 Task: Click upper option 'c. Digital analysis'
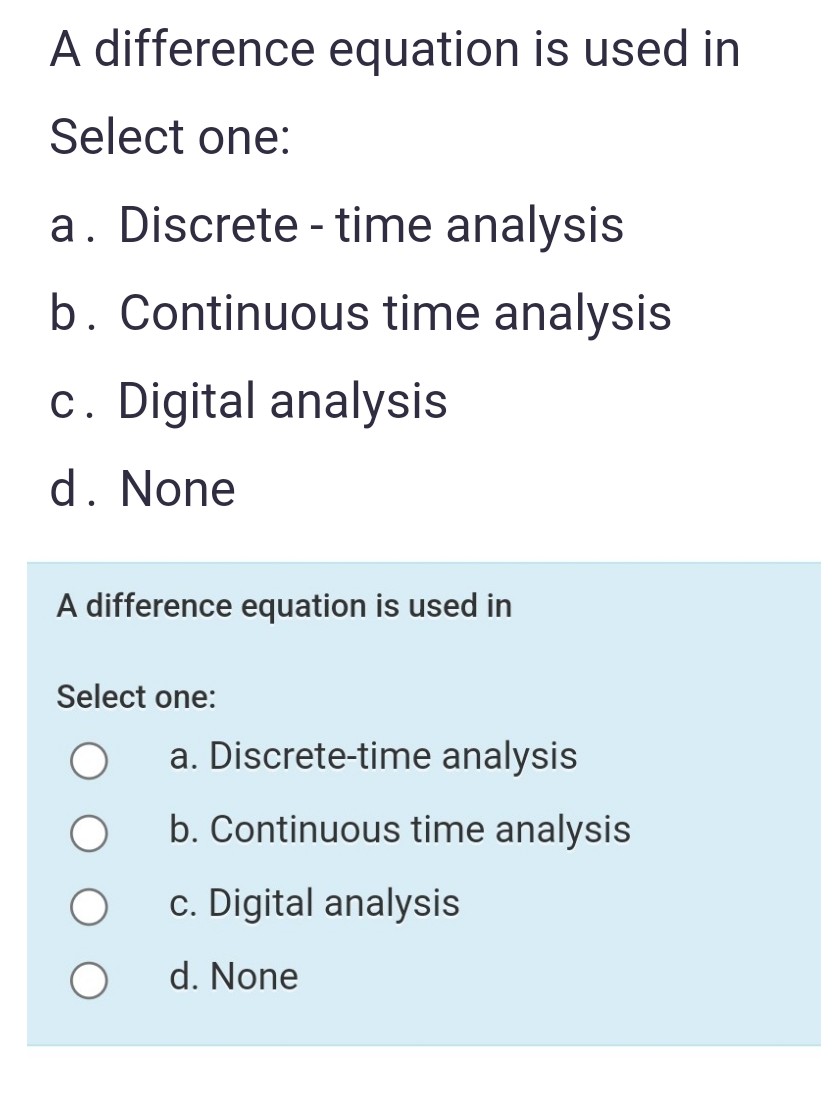click(248, 401)
